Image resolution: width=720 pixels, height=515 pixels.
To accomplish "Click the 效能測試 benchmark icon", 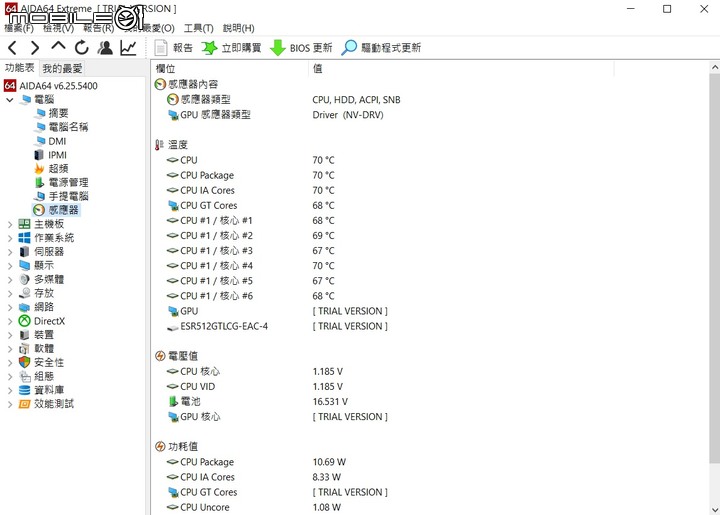I will [x=24, y=404].
